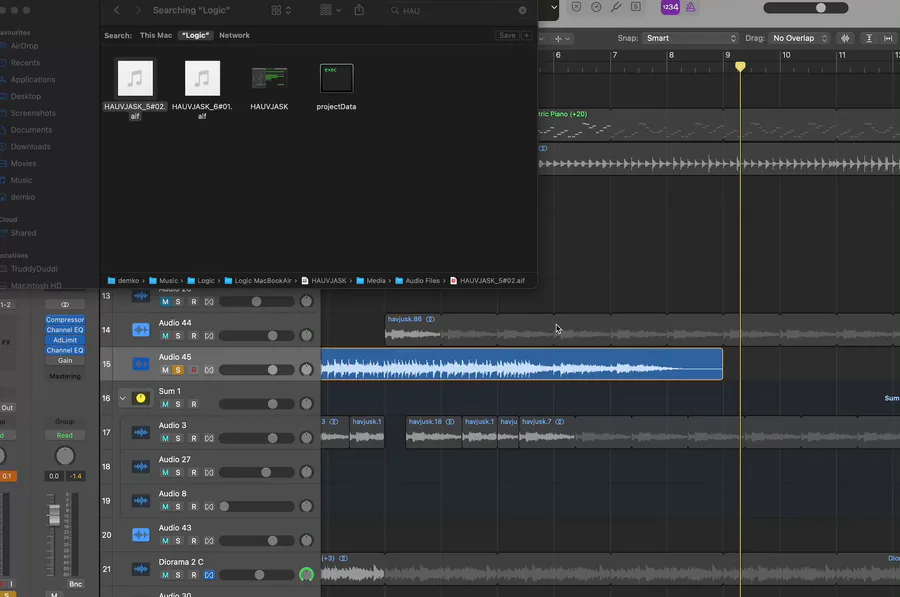Open the tuner from the control bar

(x=616, y=7)
